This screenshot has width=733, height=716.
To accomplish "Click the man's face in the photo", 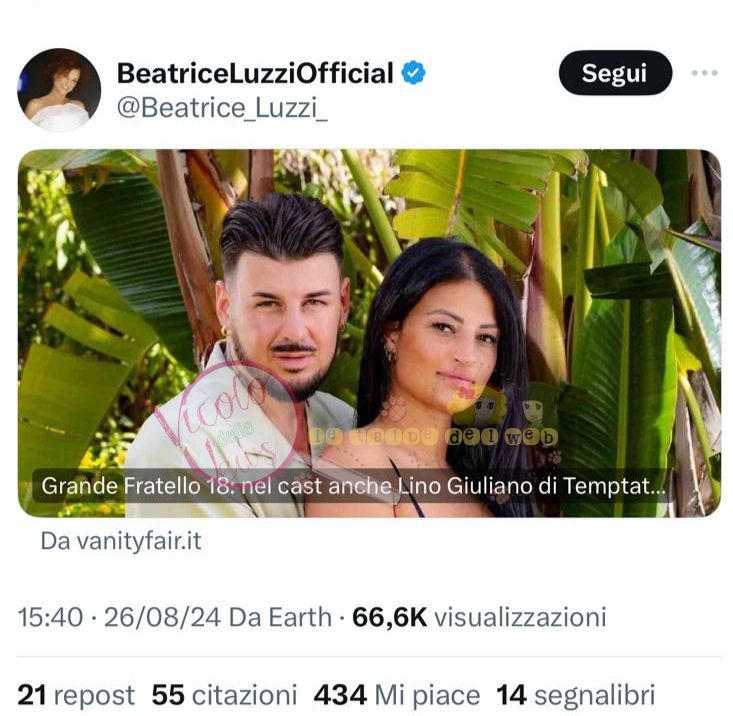I will coord(285,322).
